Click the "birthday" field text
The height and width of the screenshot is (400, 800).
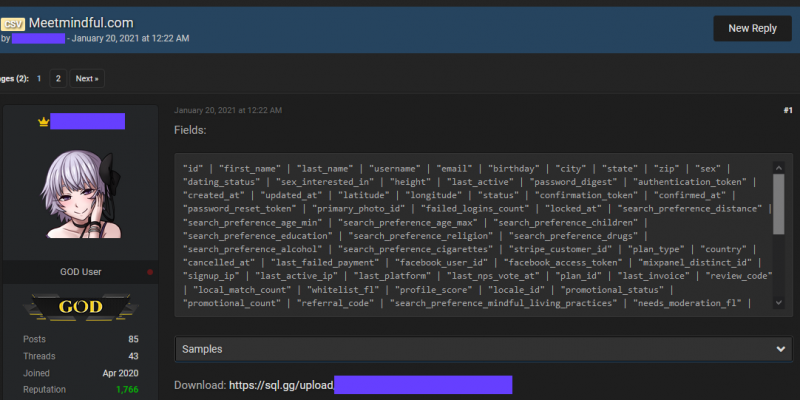(514, 168)
